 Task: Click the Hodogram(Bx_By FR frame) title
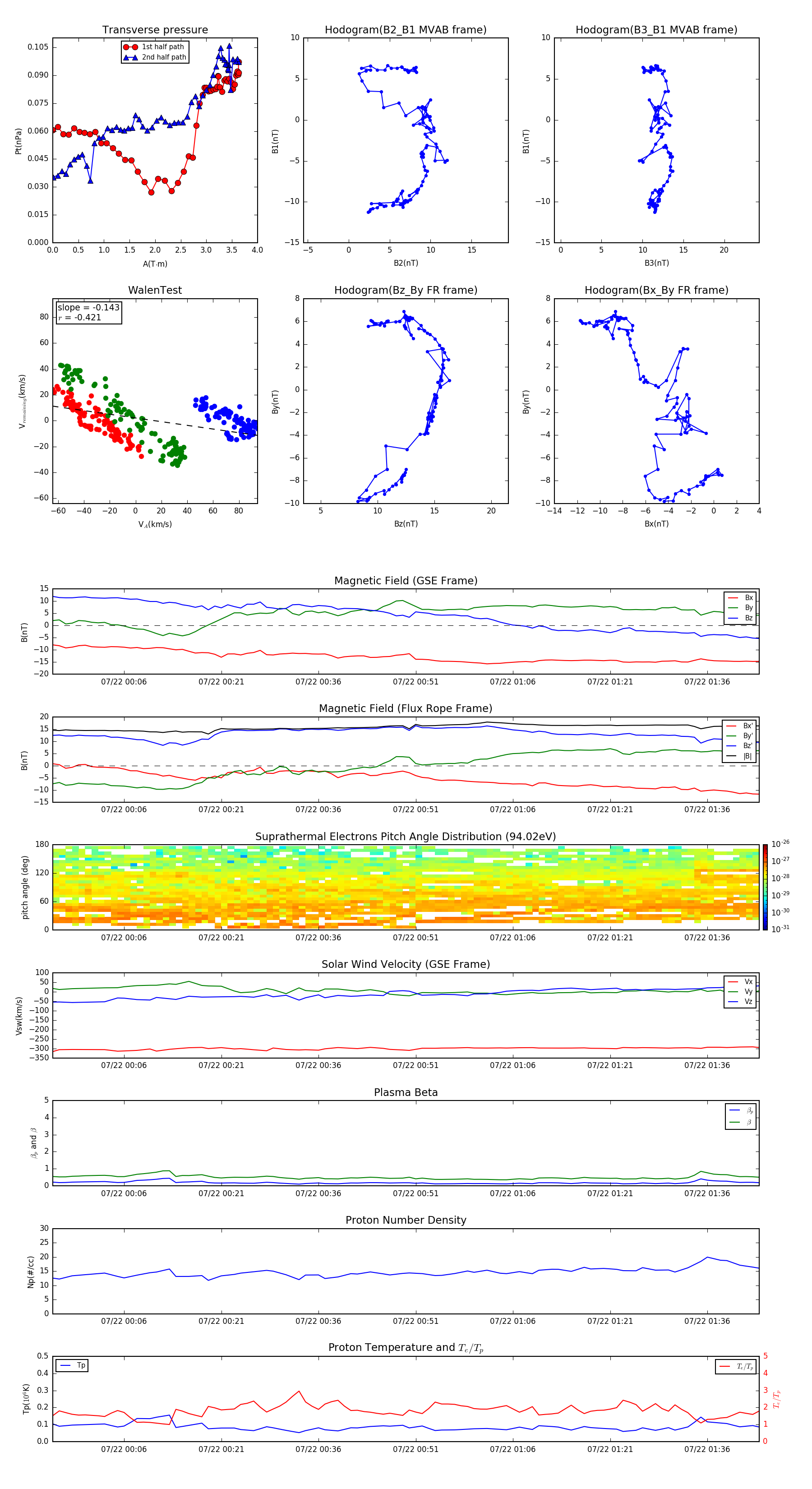pos(656,290)
